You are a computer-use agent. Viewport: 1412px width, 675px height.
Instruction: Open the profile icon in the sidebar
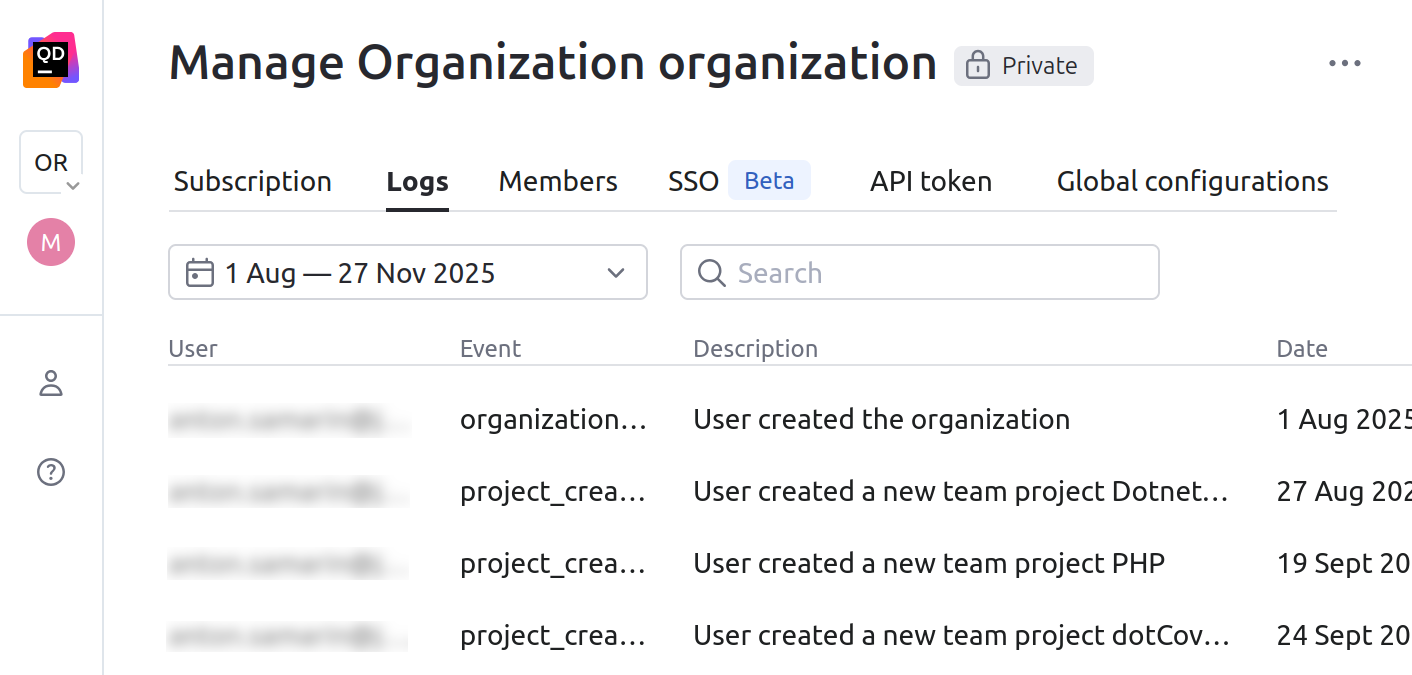pyautogui.click(x=51, y=383)
